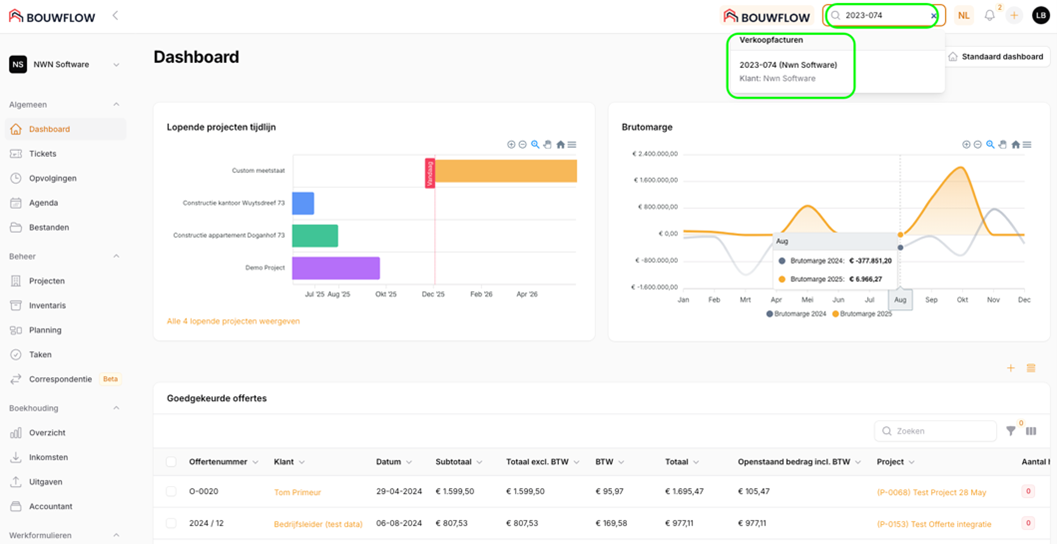
Task: Open the Brutomarge chart hamburger menu
Action: point(1027,145)
